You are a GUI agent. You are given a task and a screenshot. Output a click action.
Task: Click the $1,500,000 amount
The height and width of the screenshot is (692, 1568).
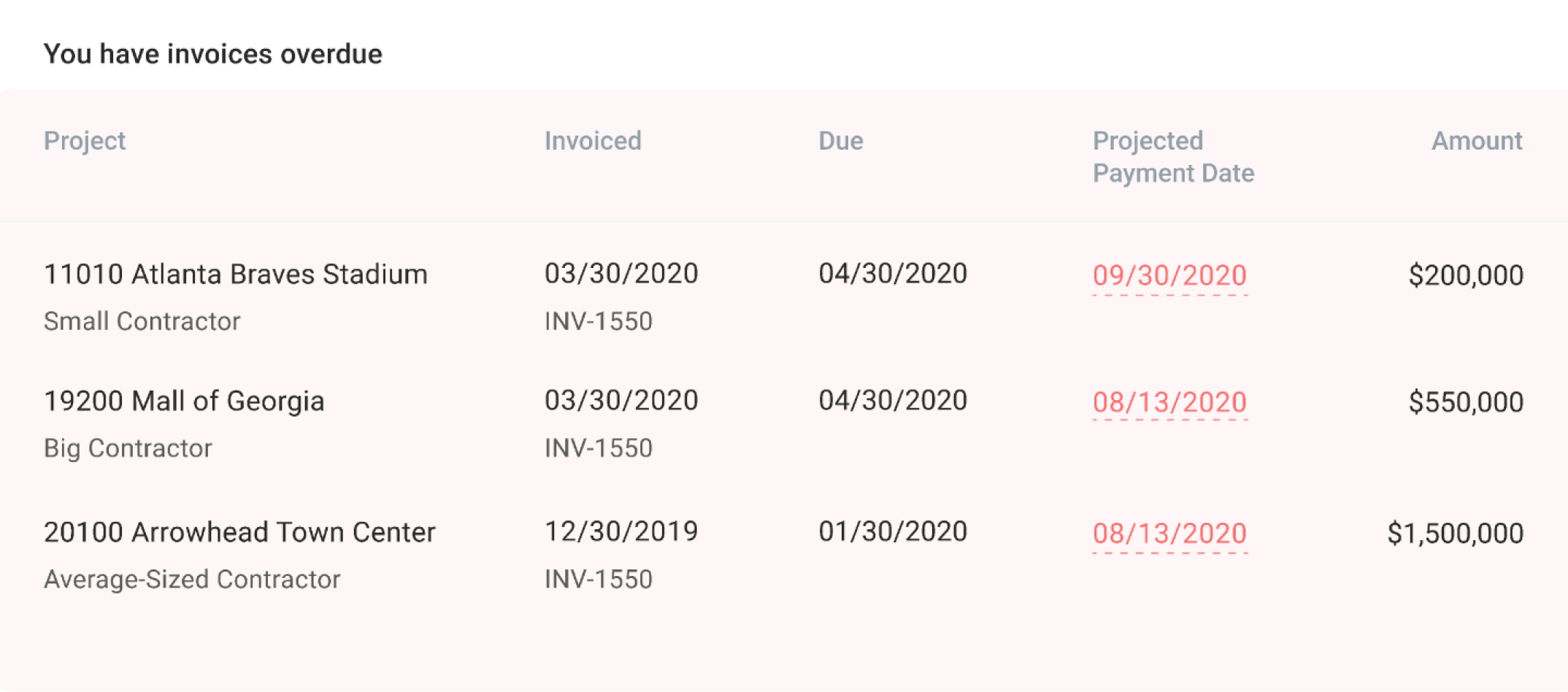[x=1456, y=534]
